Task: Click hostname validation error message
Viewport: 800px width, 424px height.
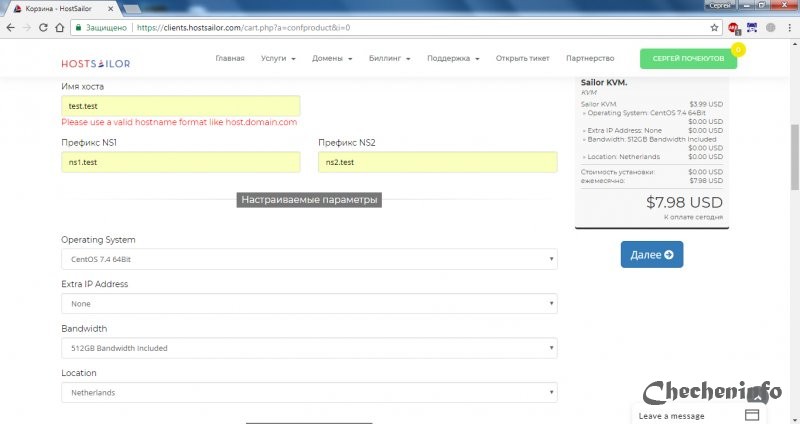Action: coord(179,122)
